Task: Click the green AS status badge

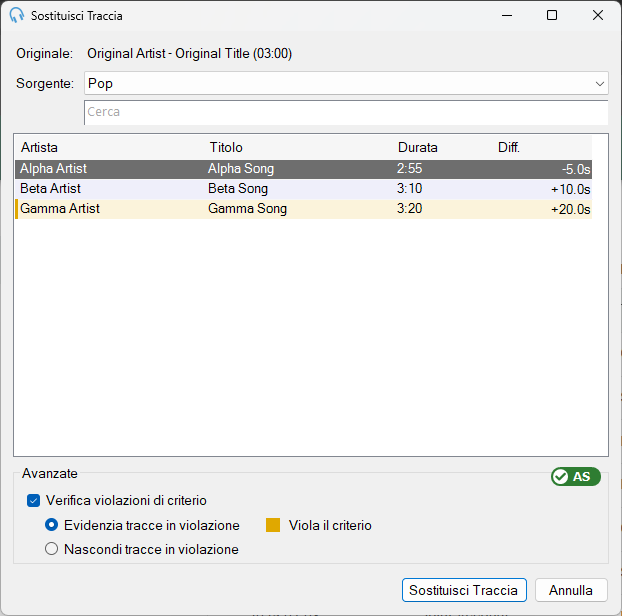Action: tap(576, 476)
